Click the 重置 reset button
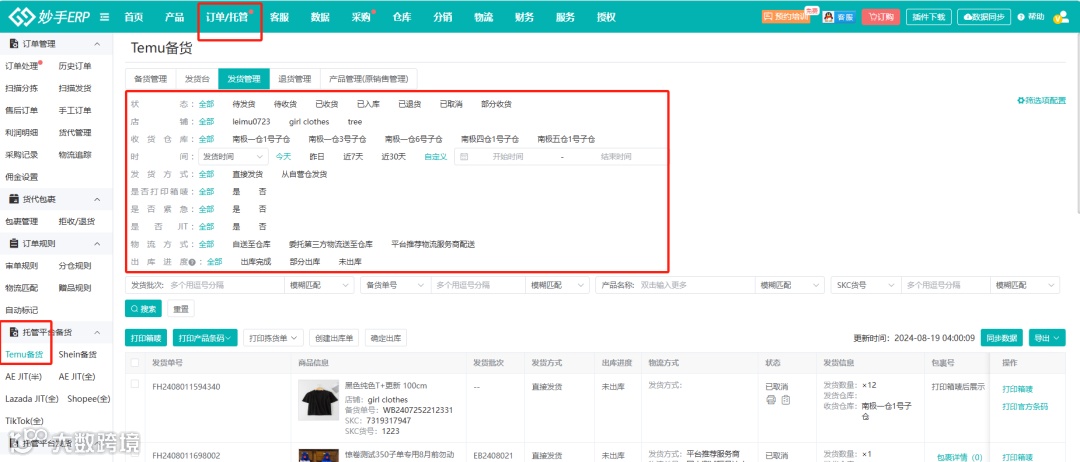This screenshot has height=462, width=1080. coord(181,308)
